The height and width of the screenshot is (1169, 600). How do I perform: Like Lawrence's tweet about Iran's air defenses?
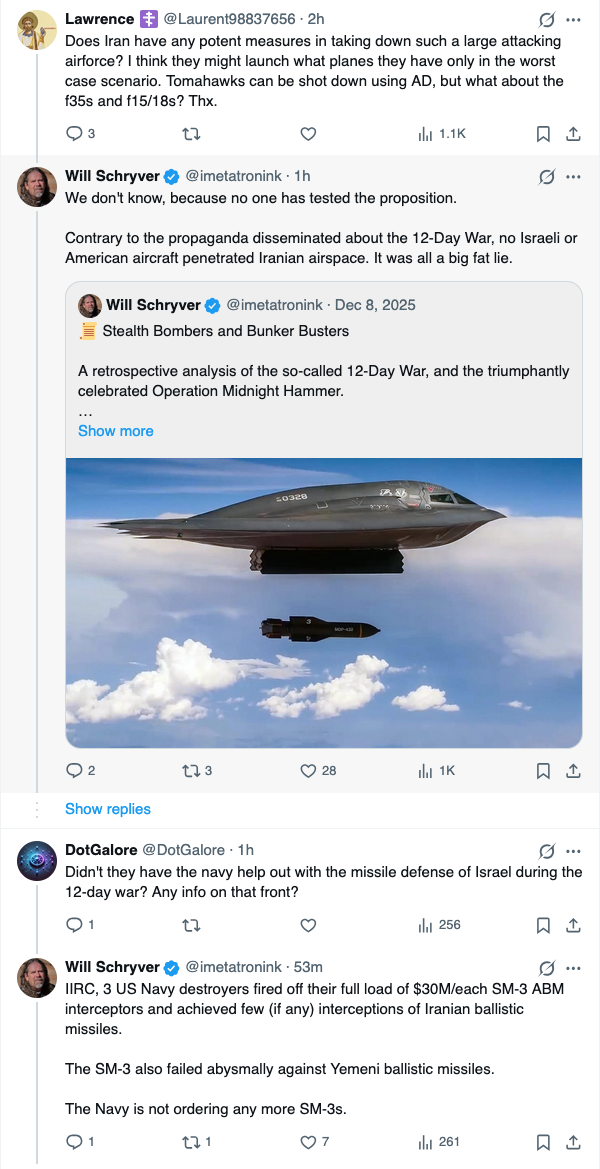click(308, 133)
